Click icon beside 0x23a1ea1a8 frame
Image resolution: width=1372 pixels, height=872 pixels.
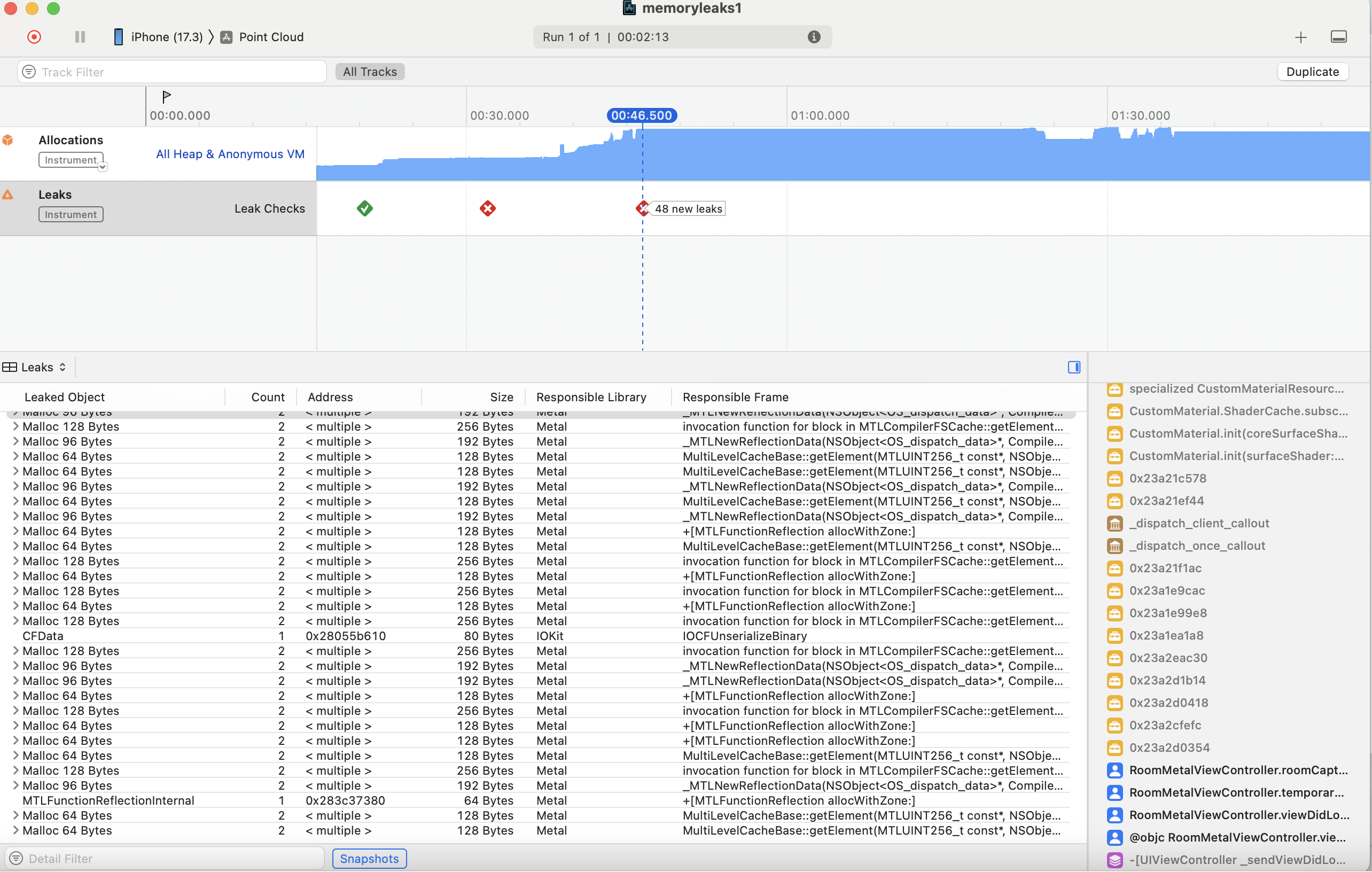[x=1114, y=635]
